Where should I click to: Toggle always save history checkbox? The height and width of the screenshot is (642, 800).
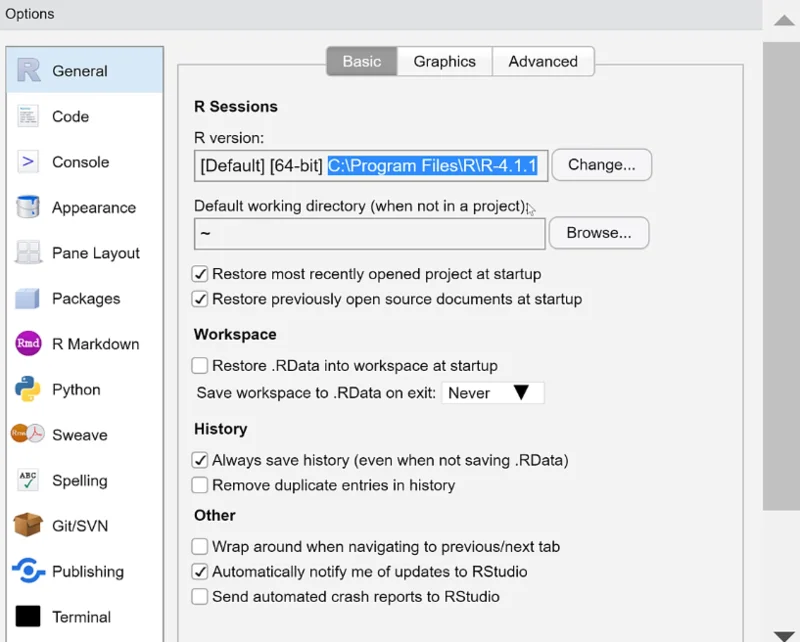(199, 460)
